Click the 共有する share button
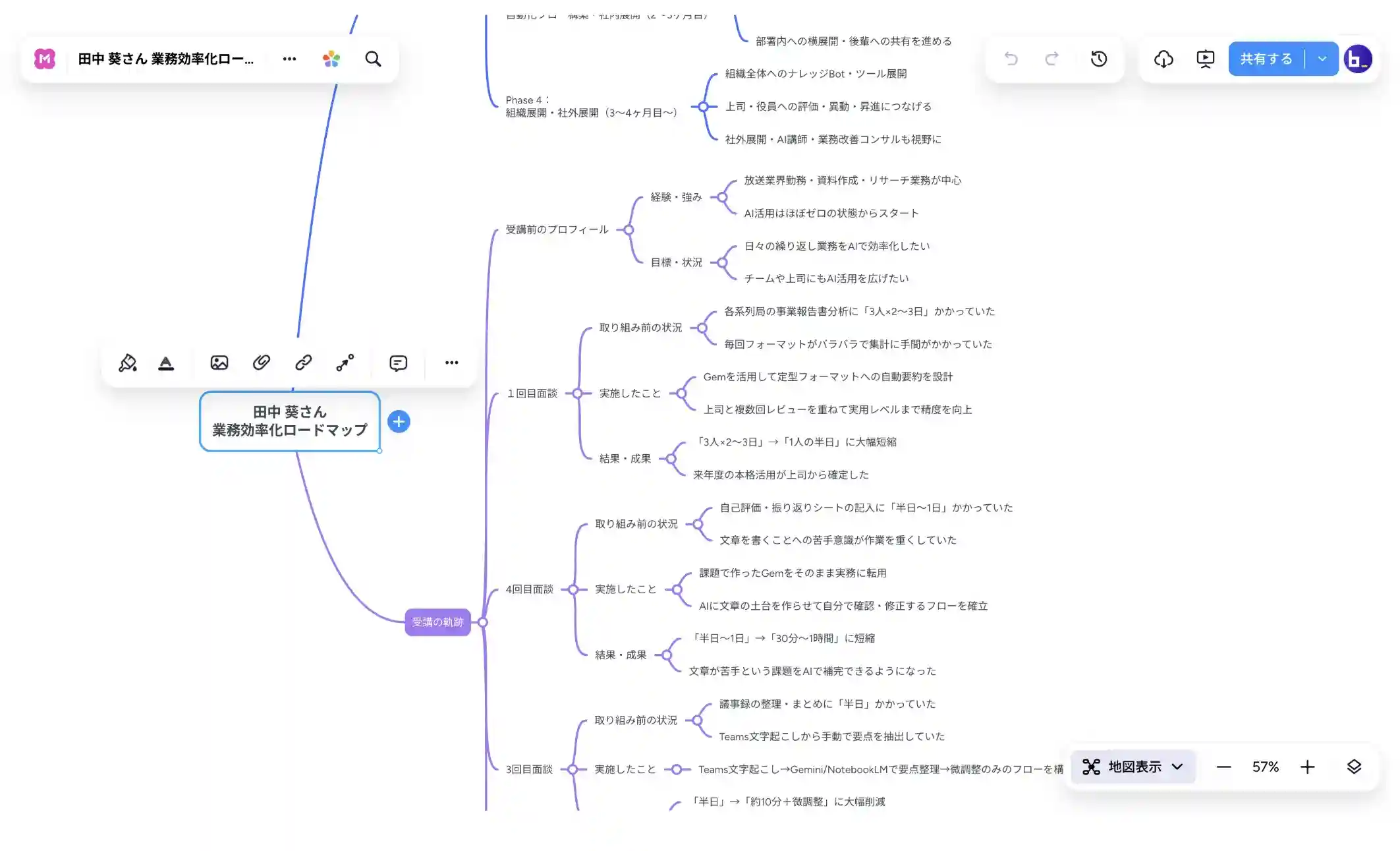The image size is (1400, 851). point(1266,59)
